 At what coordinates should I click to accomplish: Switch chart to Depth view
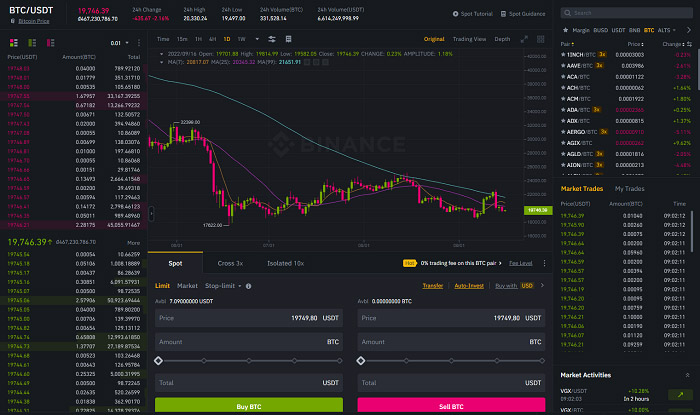click(502, 39)
